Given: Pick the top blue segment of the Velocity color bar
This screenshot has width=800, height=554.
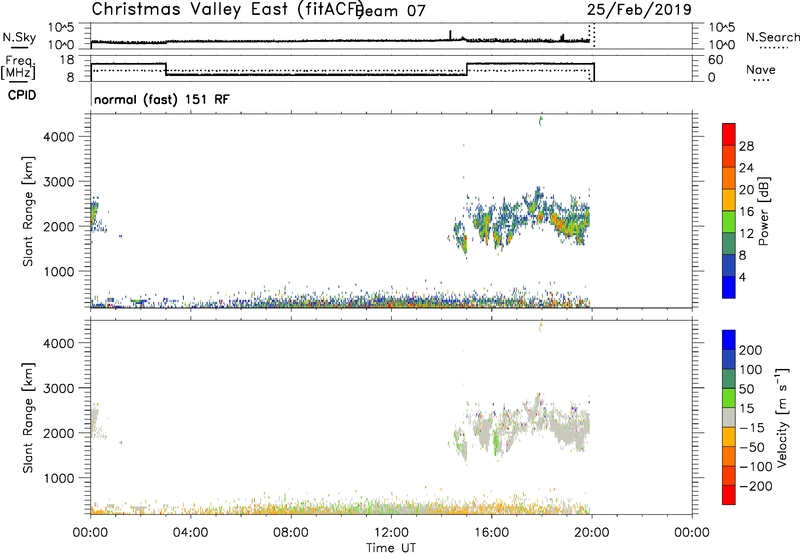Looking at the screenshot, I should [x=729, y=340].
